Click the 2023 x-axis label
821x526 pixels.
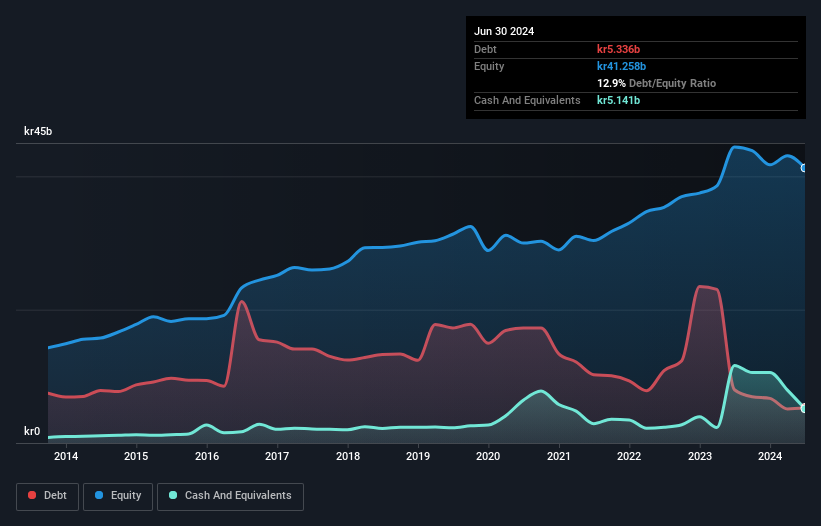pyautogui.click(x=700, y=456)
